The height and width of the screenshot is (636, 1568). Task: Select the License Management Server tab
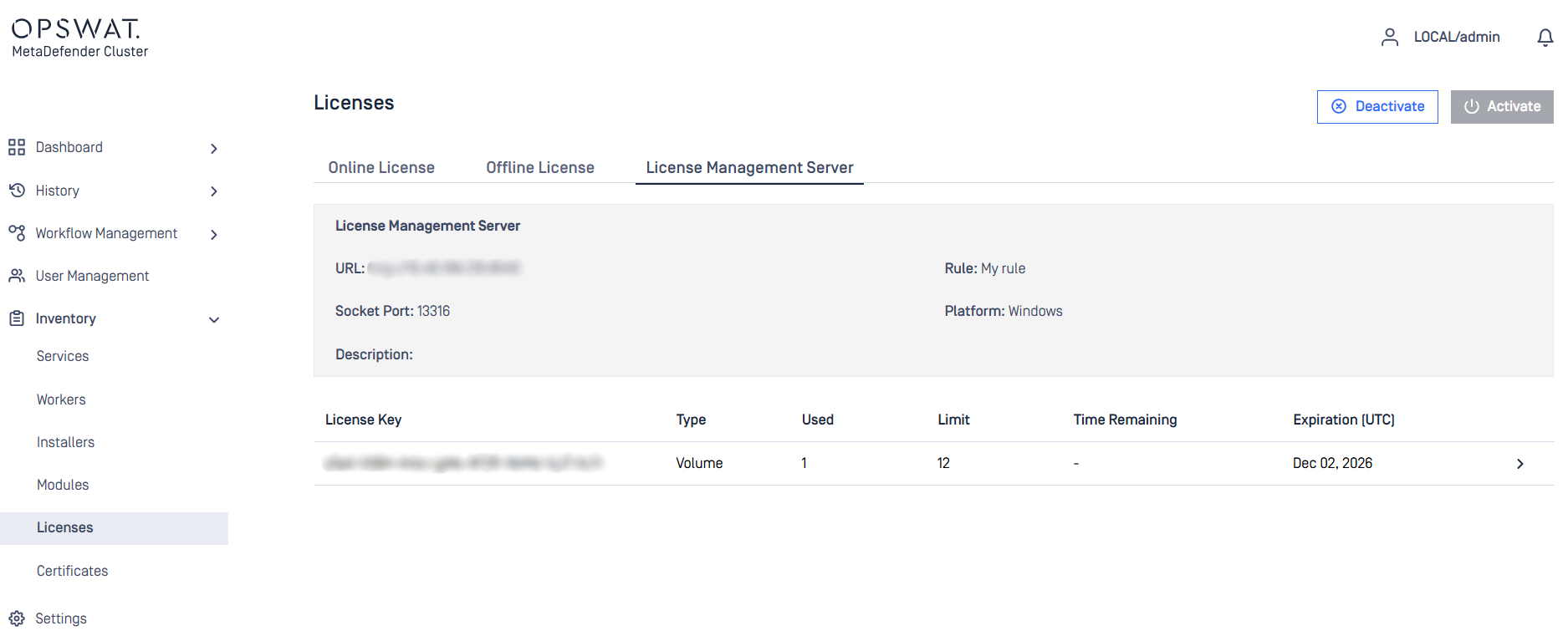749,168
